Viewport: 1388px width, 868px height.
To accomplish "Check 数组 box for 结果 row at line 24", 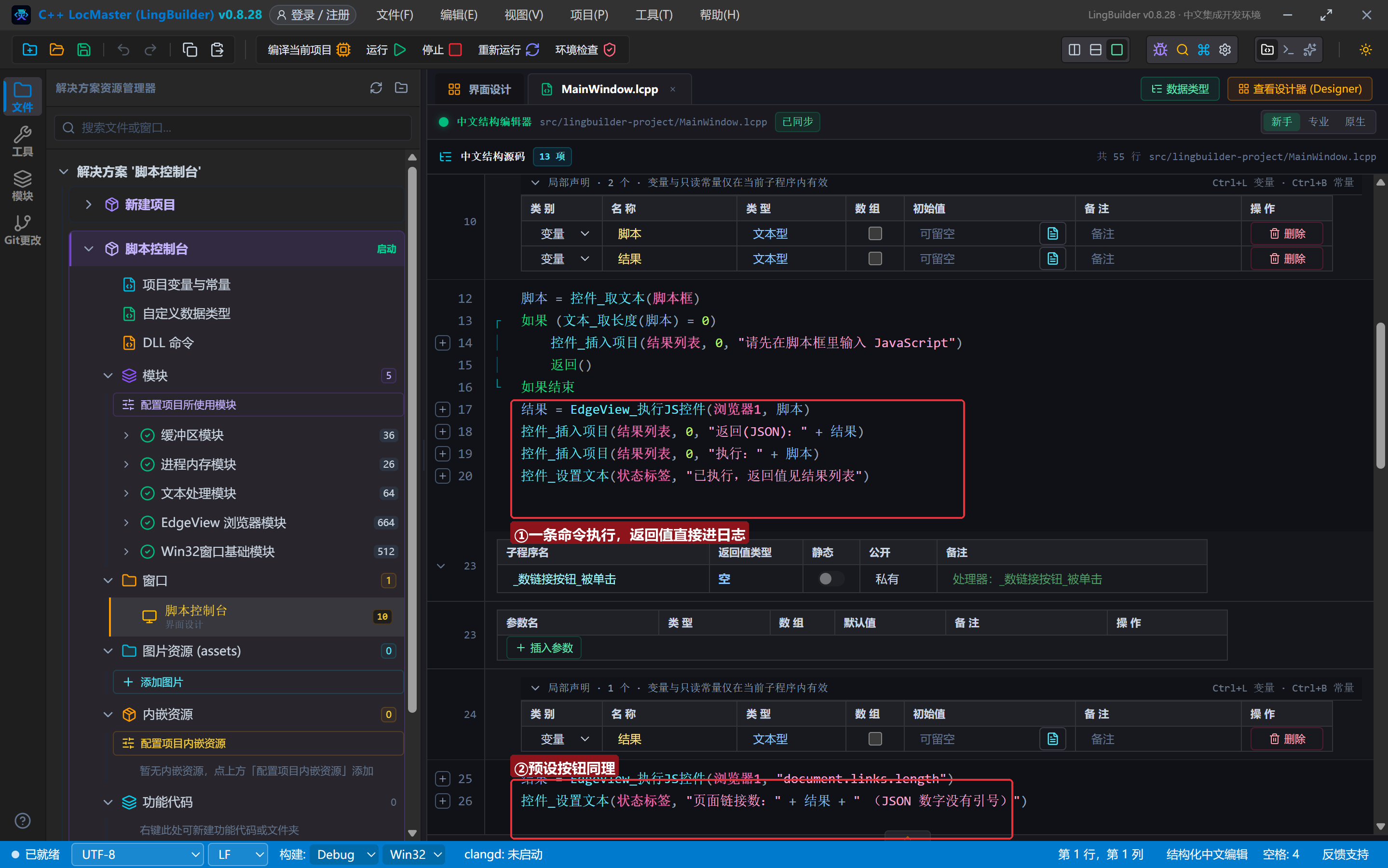I will pyautogui.click(x=875, y=739).
